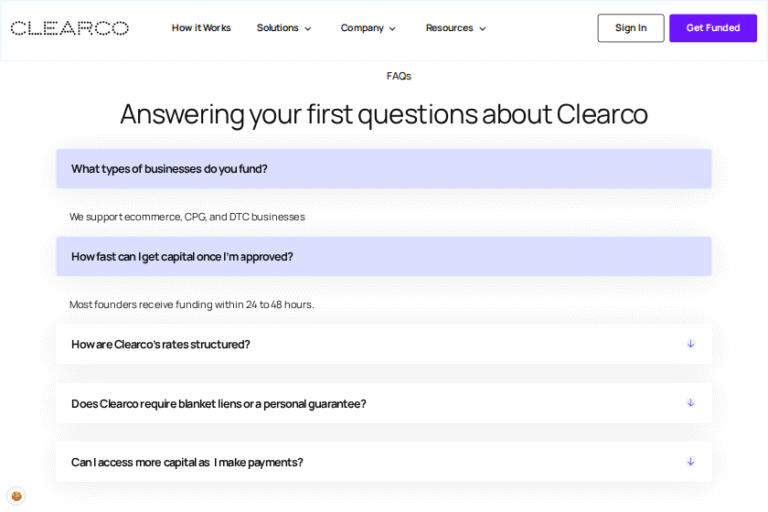The height and width of the screenshot is (512, 768).
Task: Click arrow icon beside access more capital question
Action: 690,462
